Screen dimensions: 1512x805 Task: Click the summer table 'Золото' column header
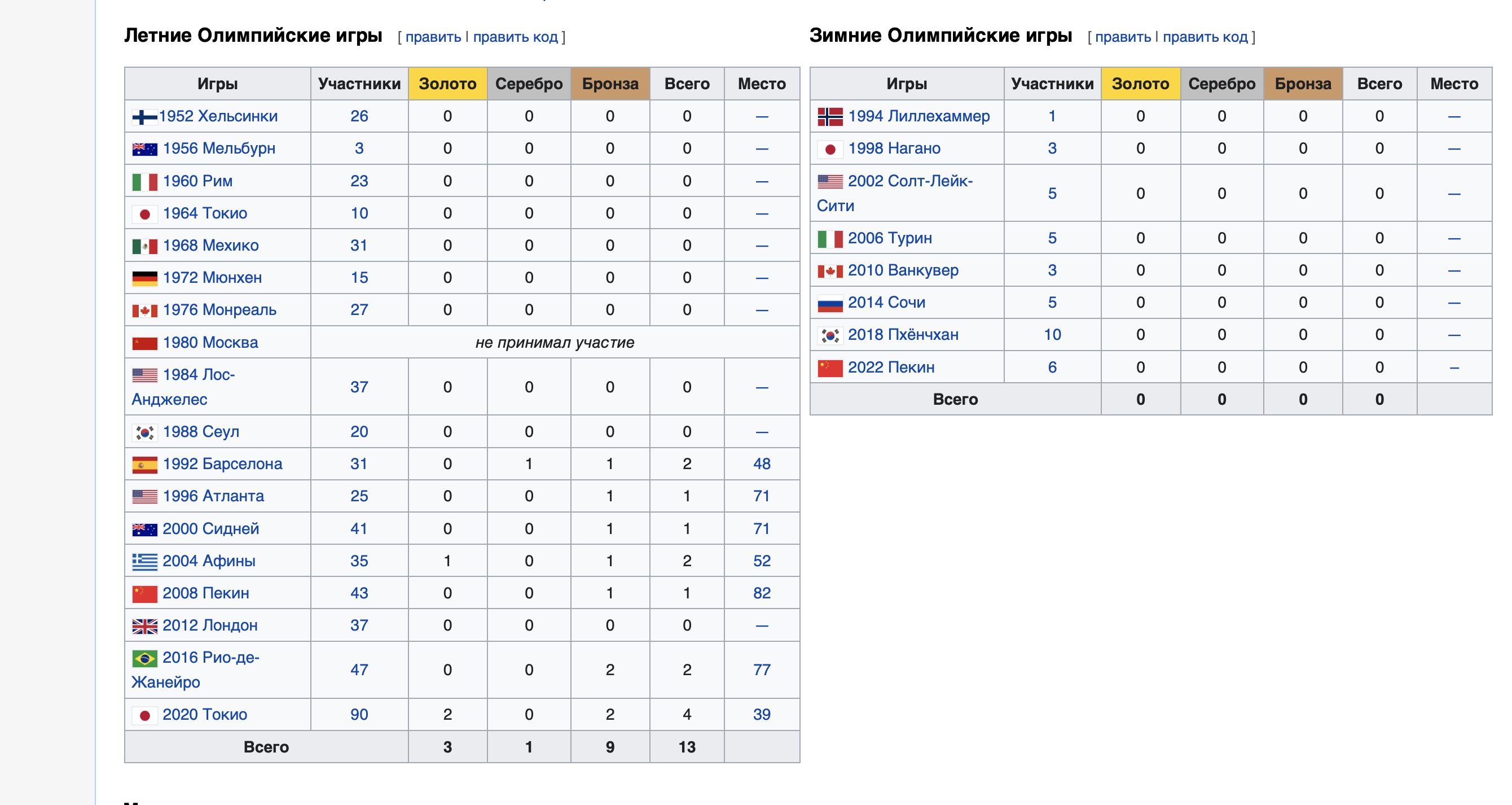[x=447, y=84]
